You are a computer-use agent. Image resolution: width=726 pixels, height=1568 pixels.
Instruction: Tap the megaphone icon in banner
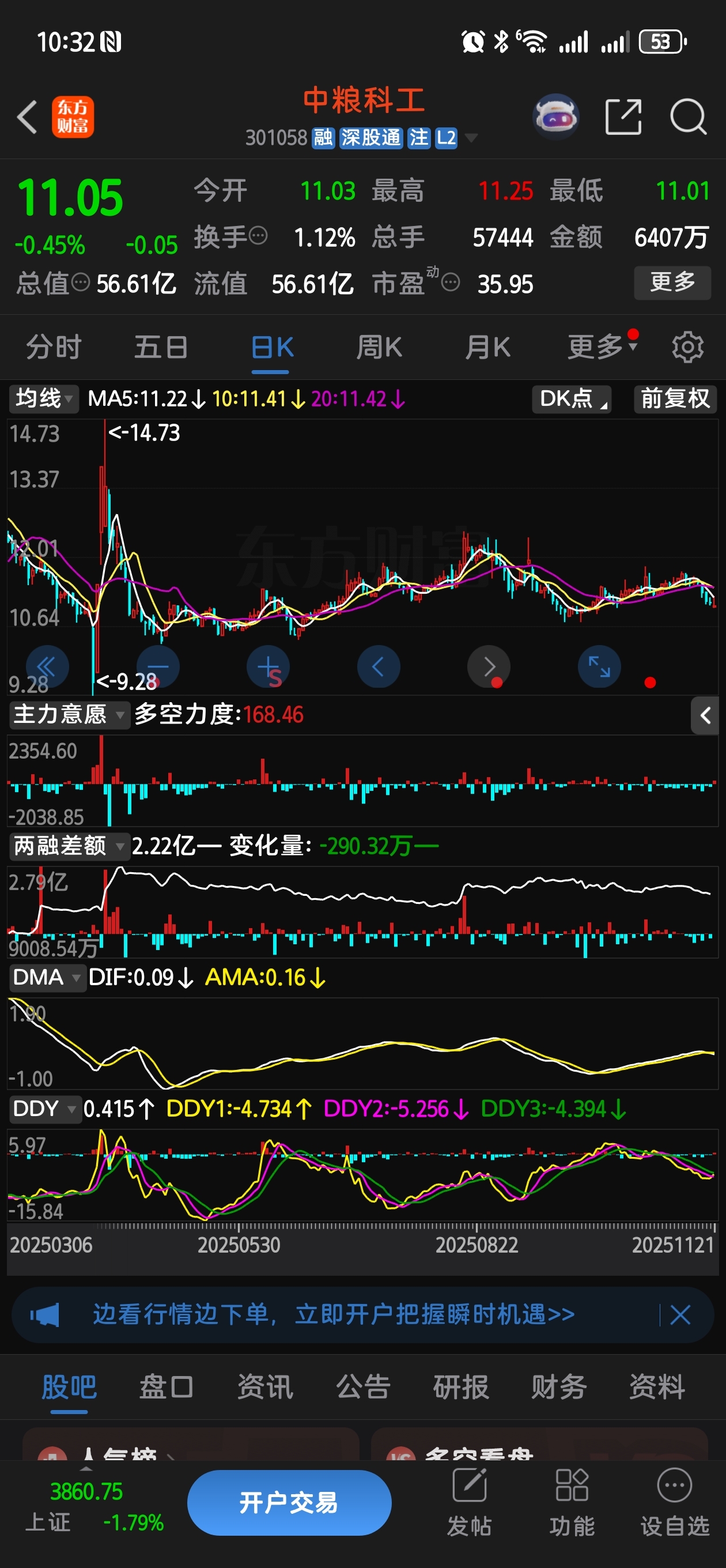pos(46,1315)
